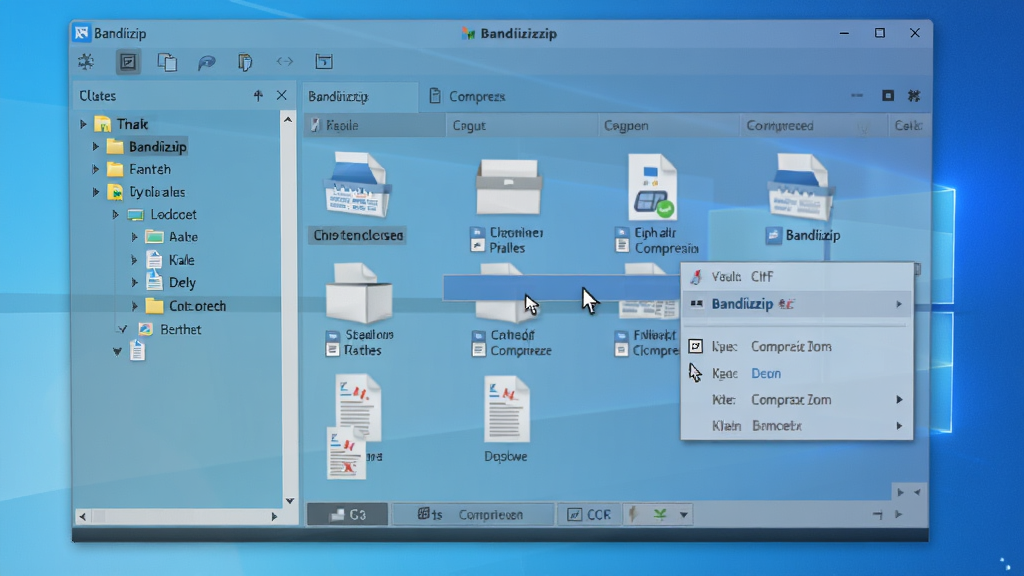Screen dimensions: 1024x576
Task: Choose the Deon context menu entry
Action: (797, 373)
